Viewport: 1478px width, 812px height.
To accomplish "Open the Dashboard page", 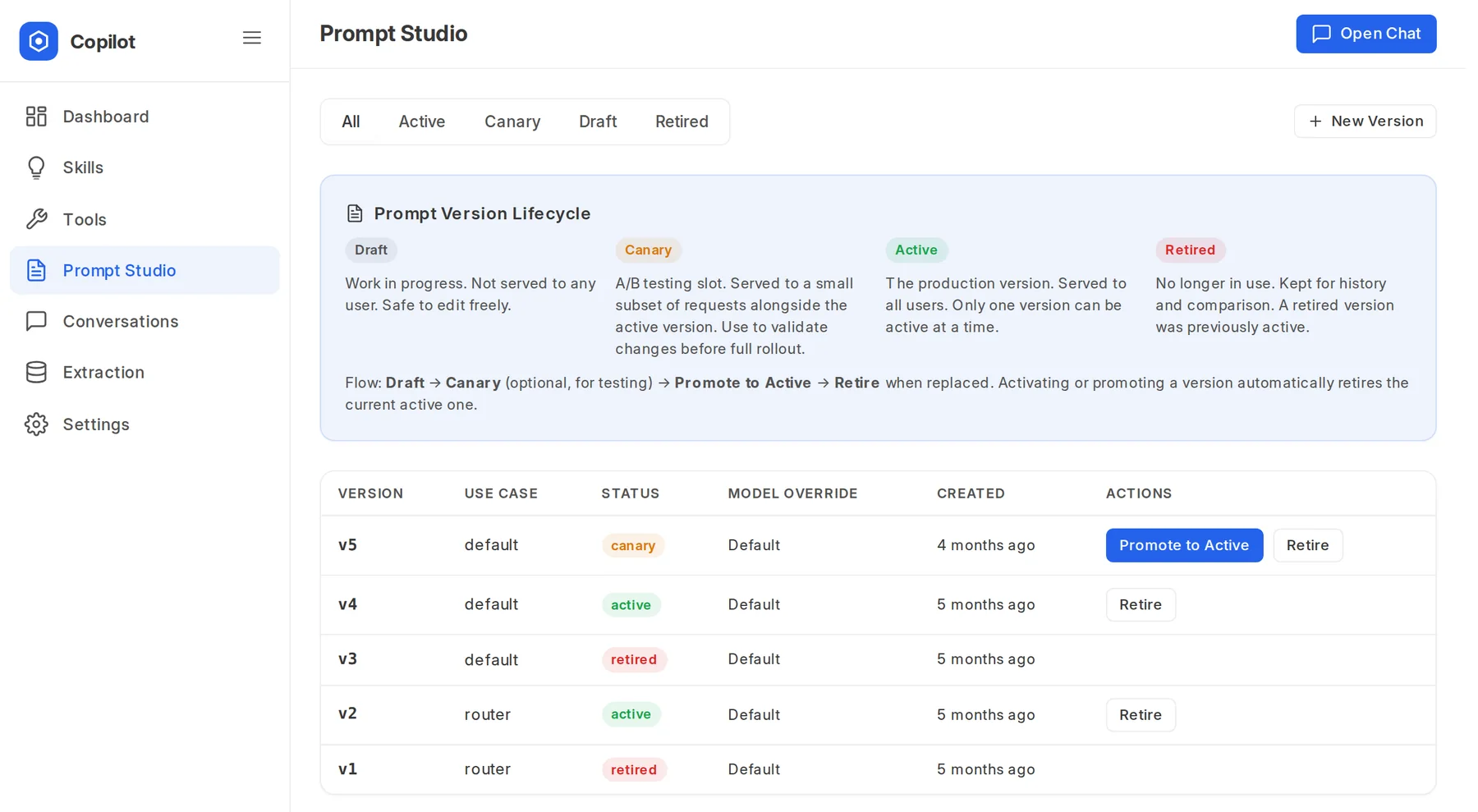I will 145,117.
